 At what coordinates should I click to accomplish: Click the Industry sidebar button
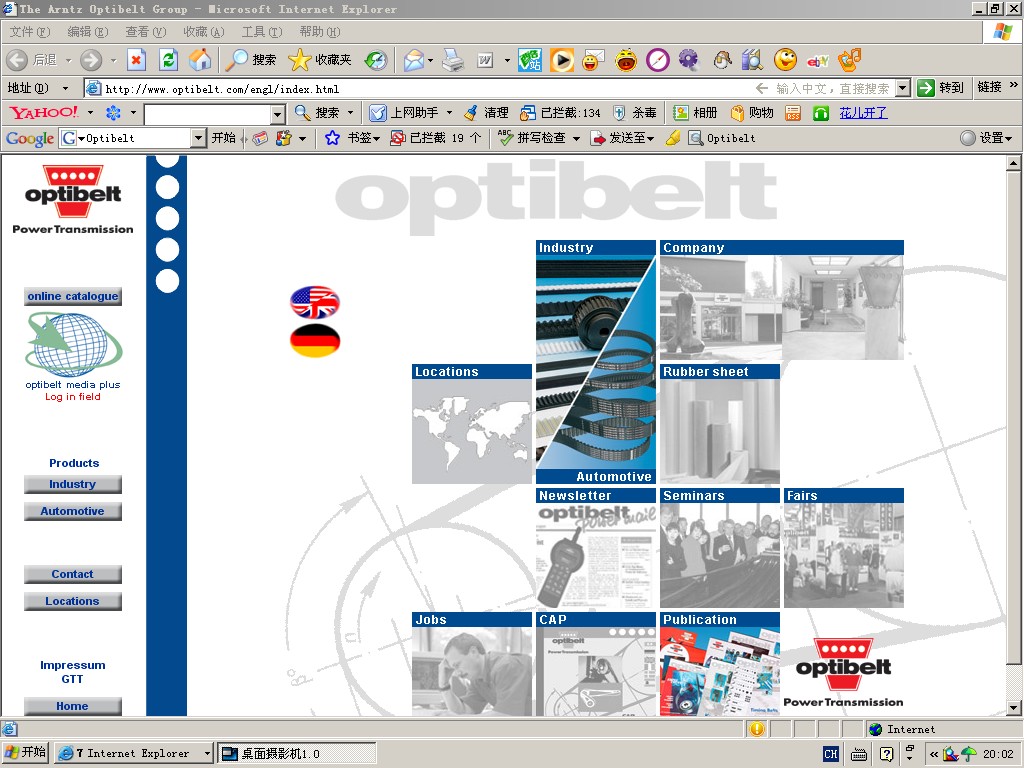pyautogui.click(x=72, y=485)
